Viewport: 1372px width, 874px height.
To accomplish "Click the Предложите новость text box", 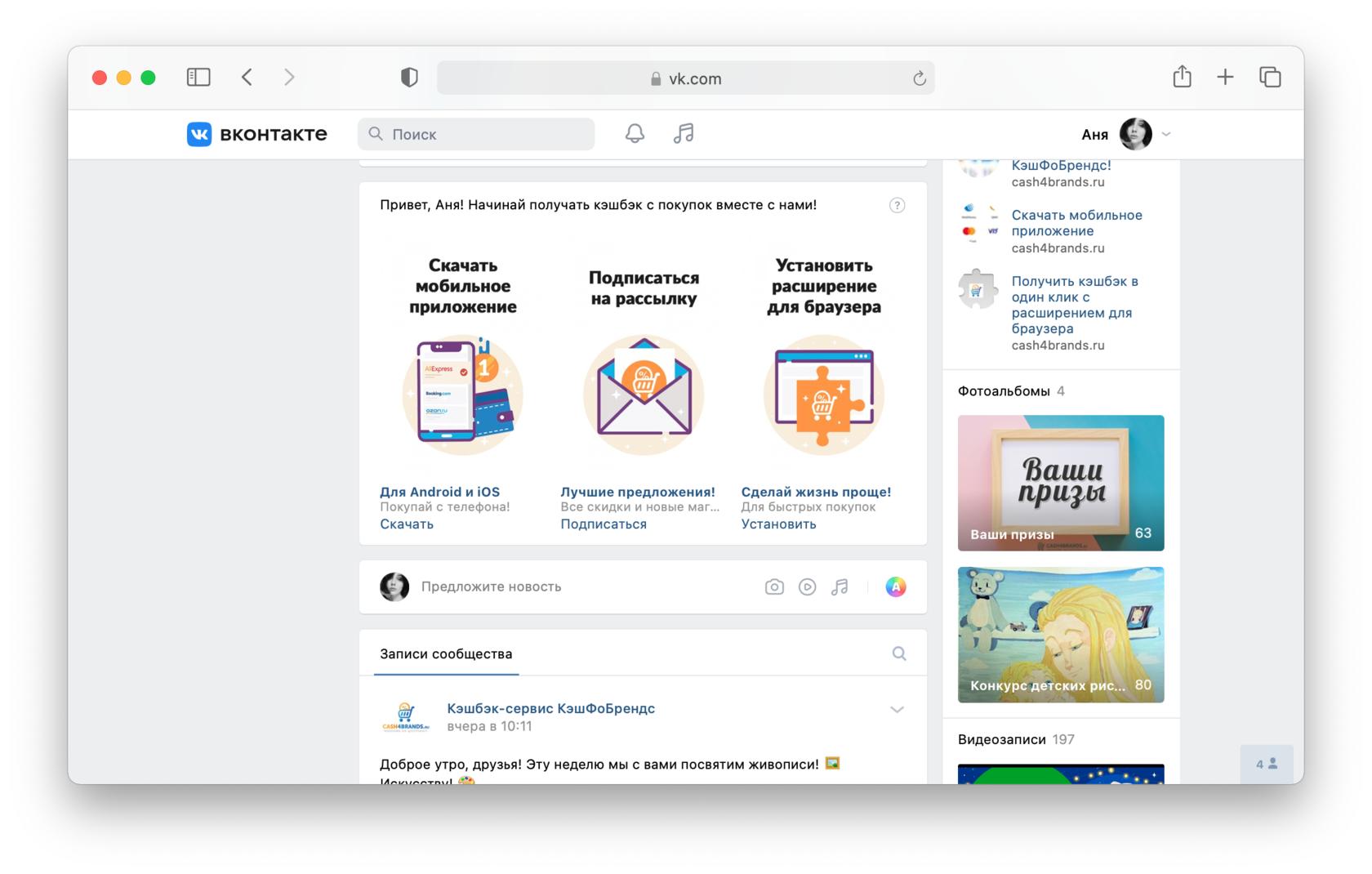I will (x=572, y=586).
